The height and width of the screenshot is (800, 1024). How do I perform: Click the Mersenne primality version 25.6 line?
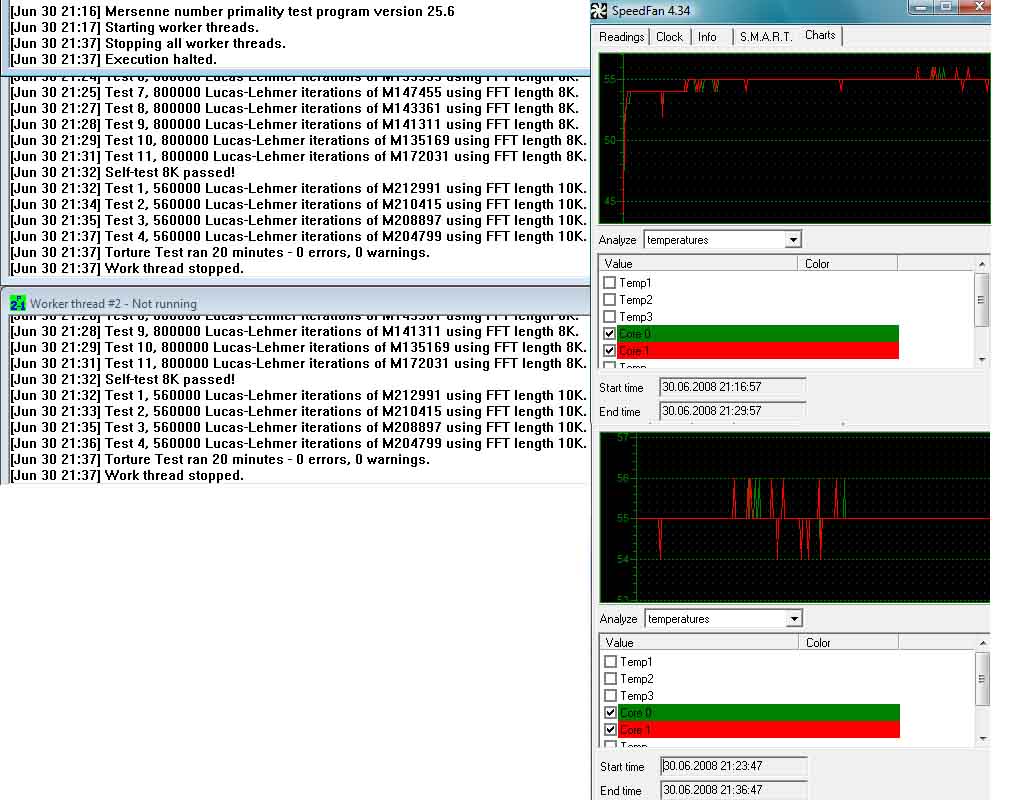click(x=232, y=12)
